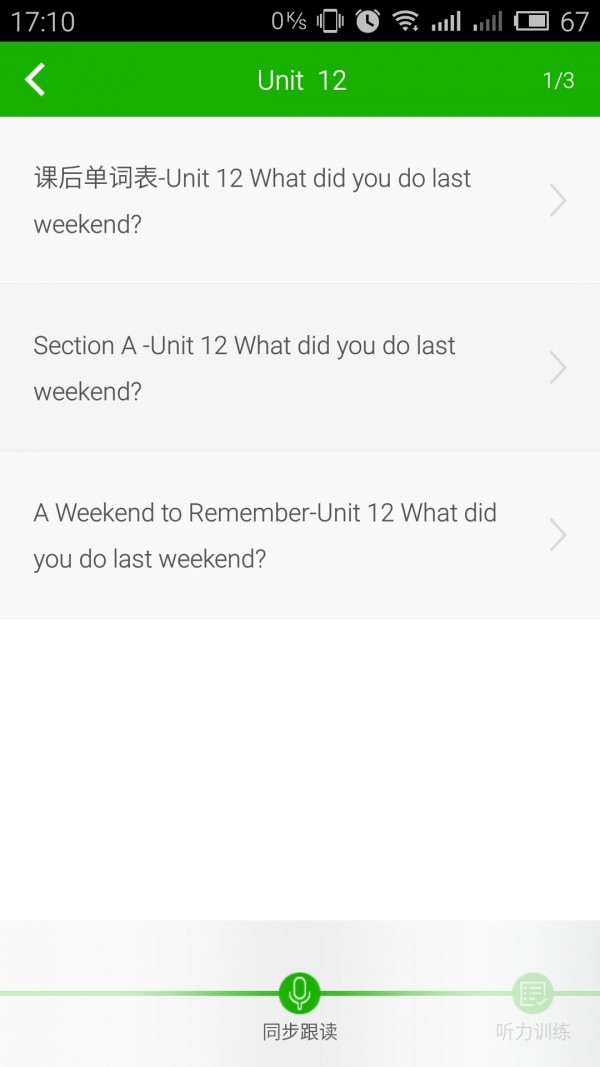600x1067 pixels.
Task: Tap the first signal strength icon
Action: 446,20
